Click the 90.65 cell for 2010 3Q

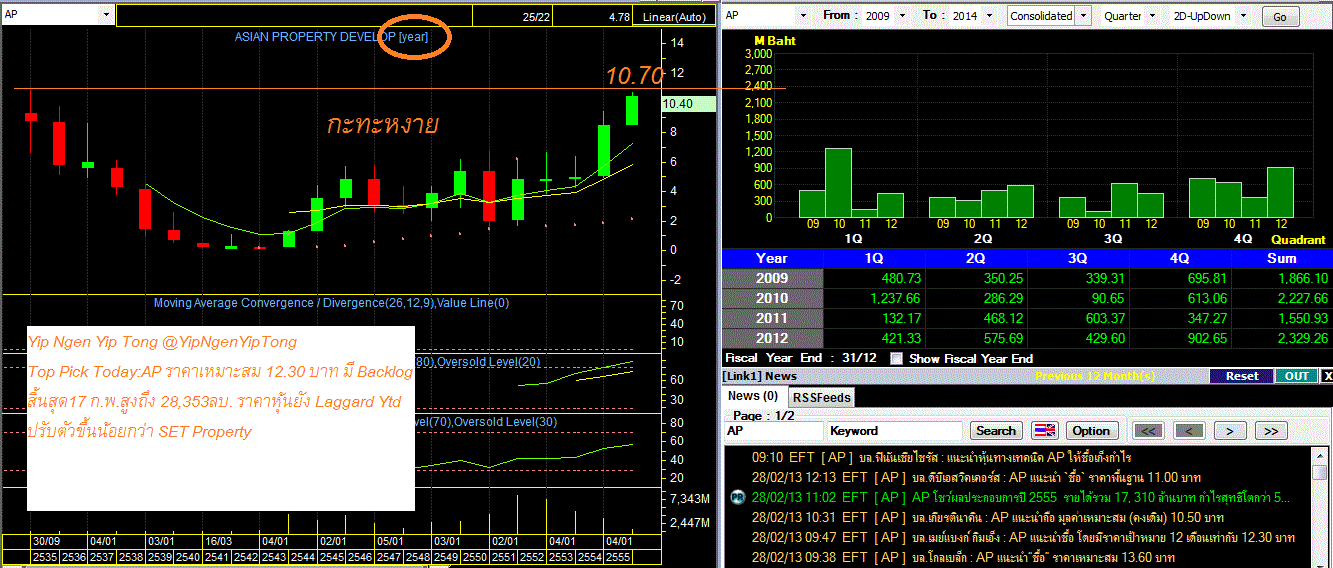[1078, 298]
